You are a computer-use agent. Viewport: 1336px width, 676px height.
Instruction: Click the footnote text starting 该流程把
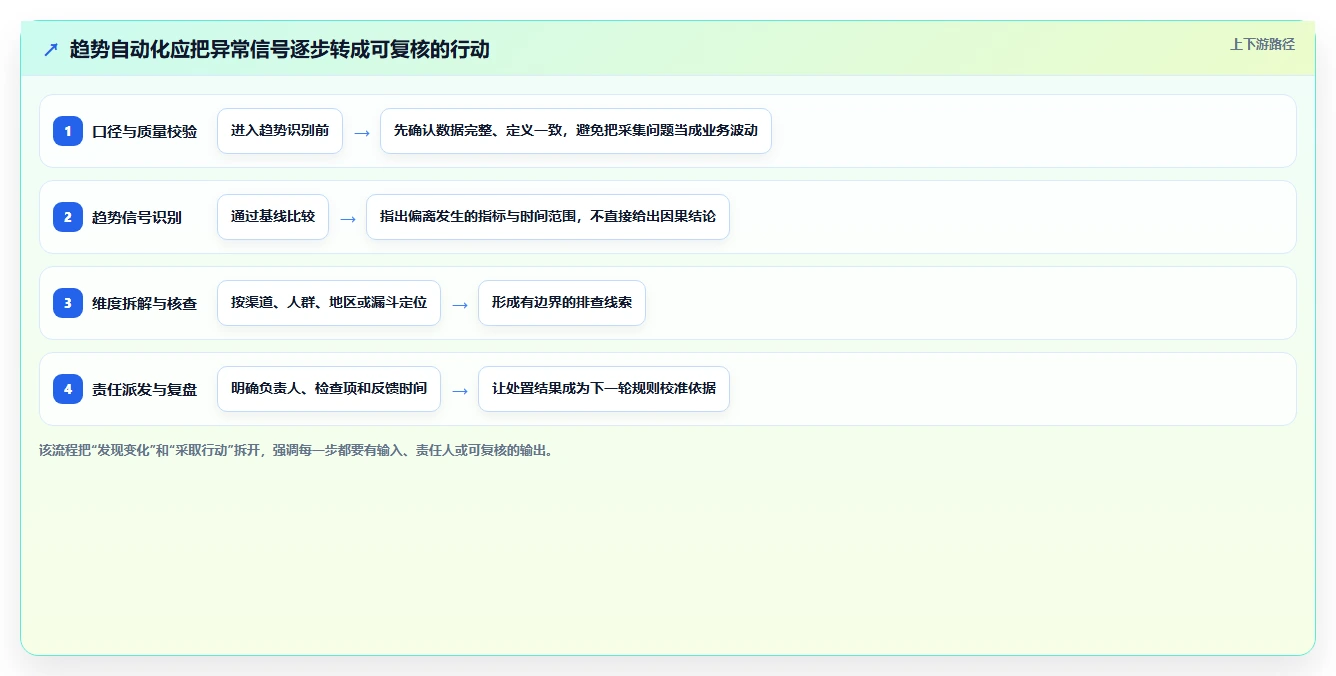click(x=296, y=451)
